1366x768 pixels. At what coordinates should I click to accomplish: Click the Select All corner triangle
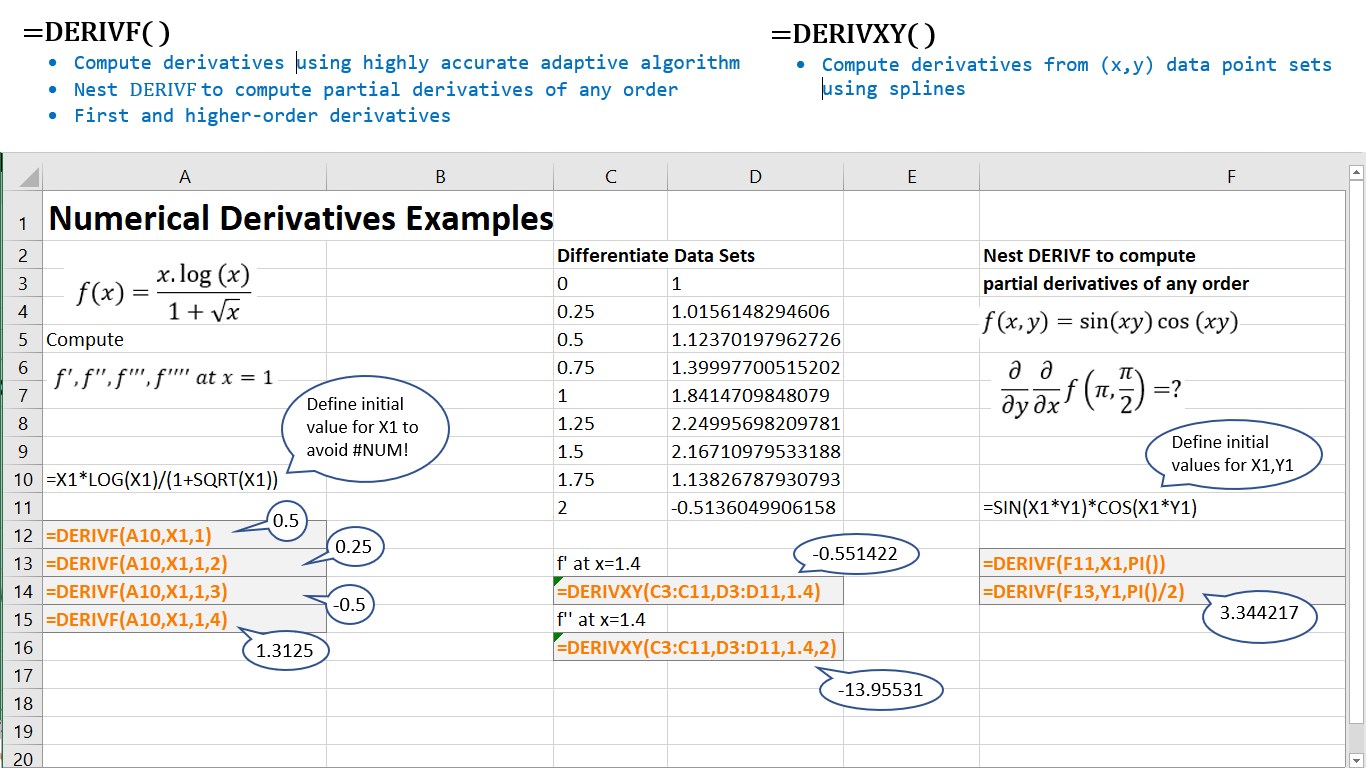coord(27,178)
